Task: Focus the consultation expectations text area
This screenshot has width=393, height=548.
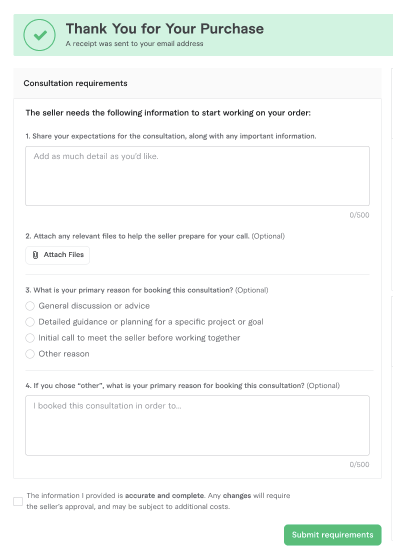Action: [x=198, y=176]
